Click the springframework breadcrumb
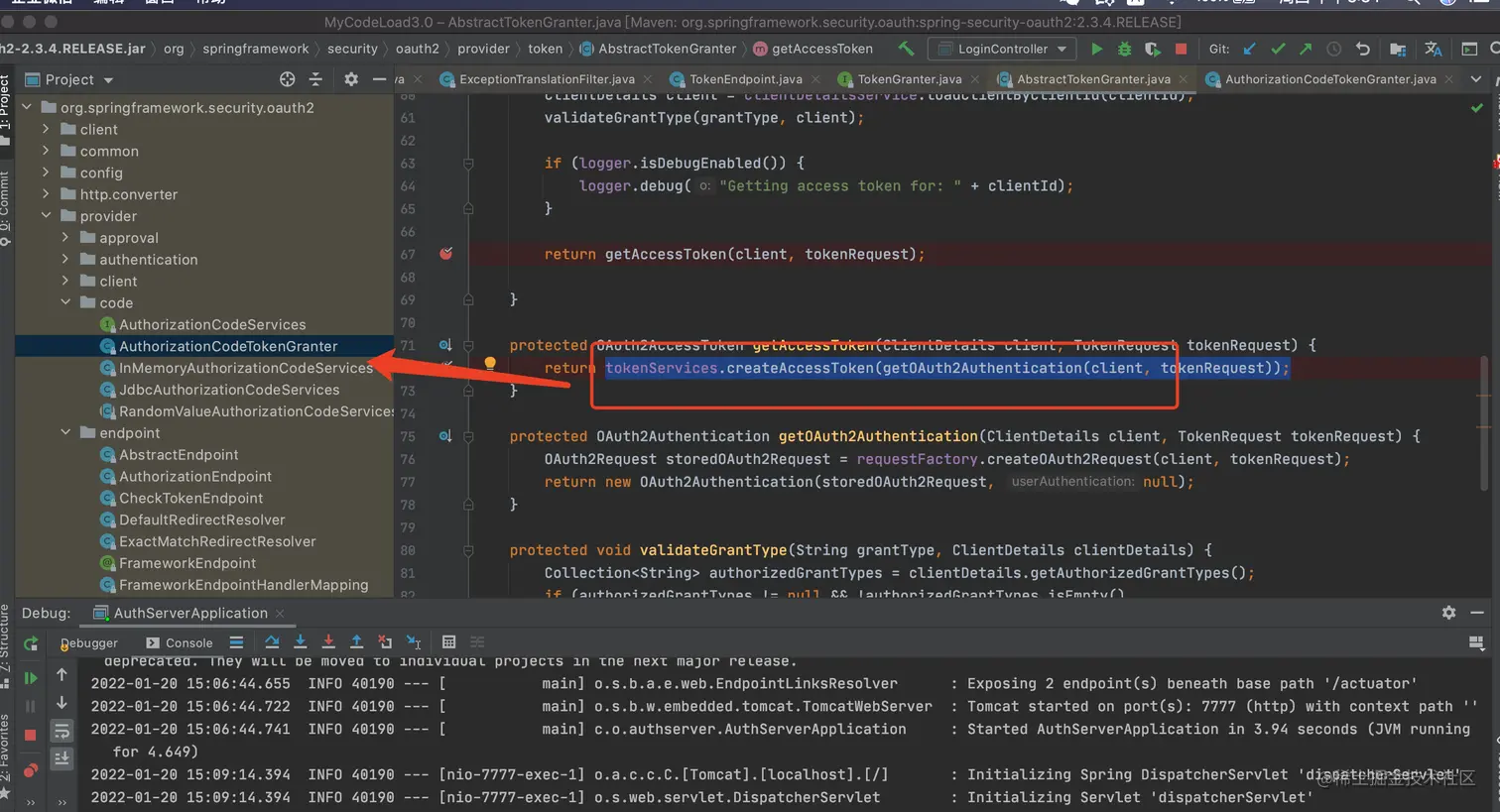1500x812 pixels. click(255, 49)
